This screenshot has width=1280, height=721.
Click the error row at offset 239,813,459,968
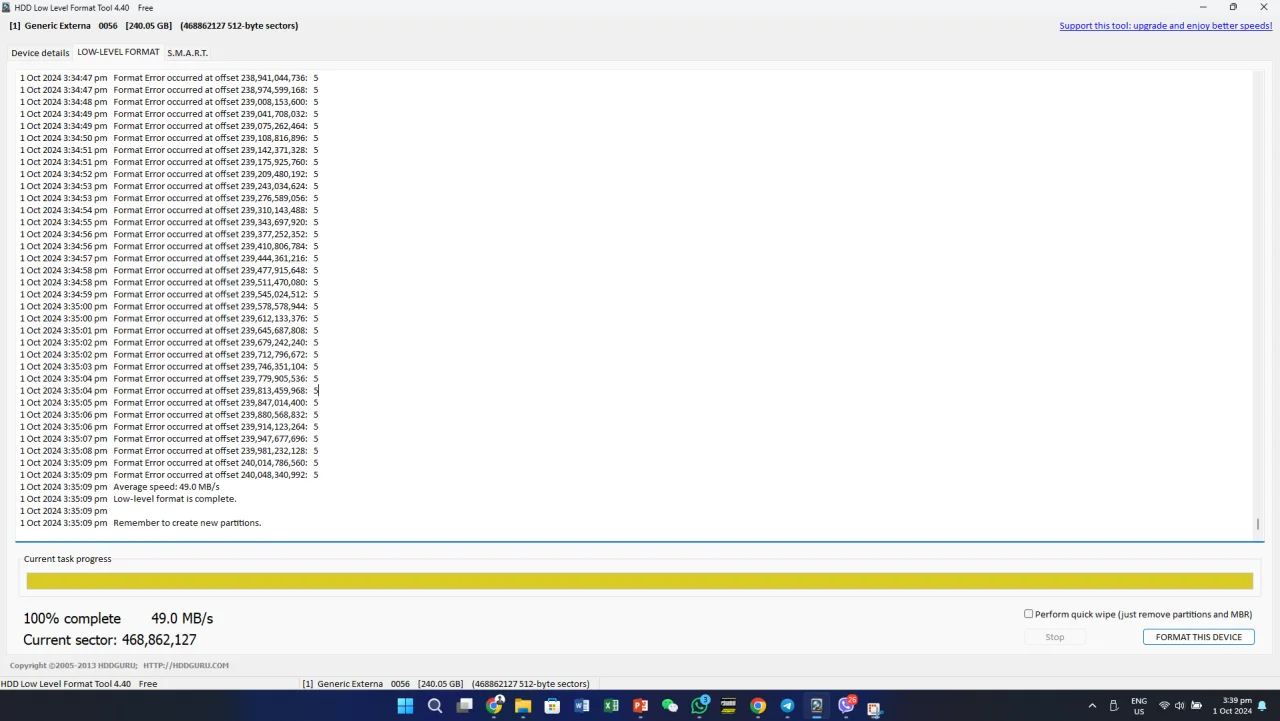point(169,391)
